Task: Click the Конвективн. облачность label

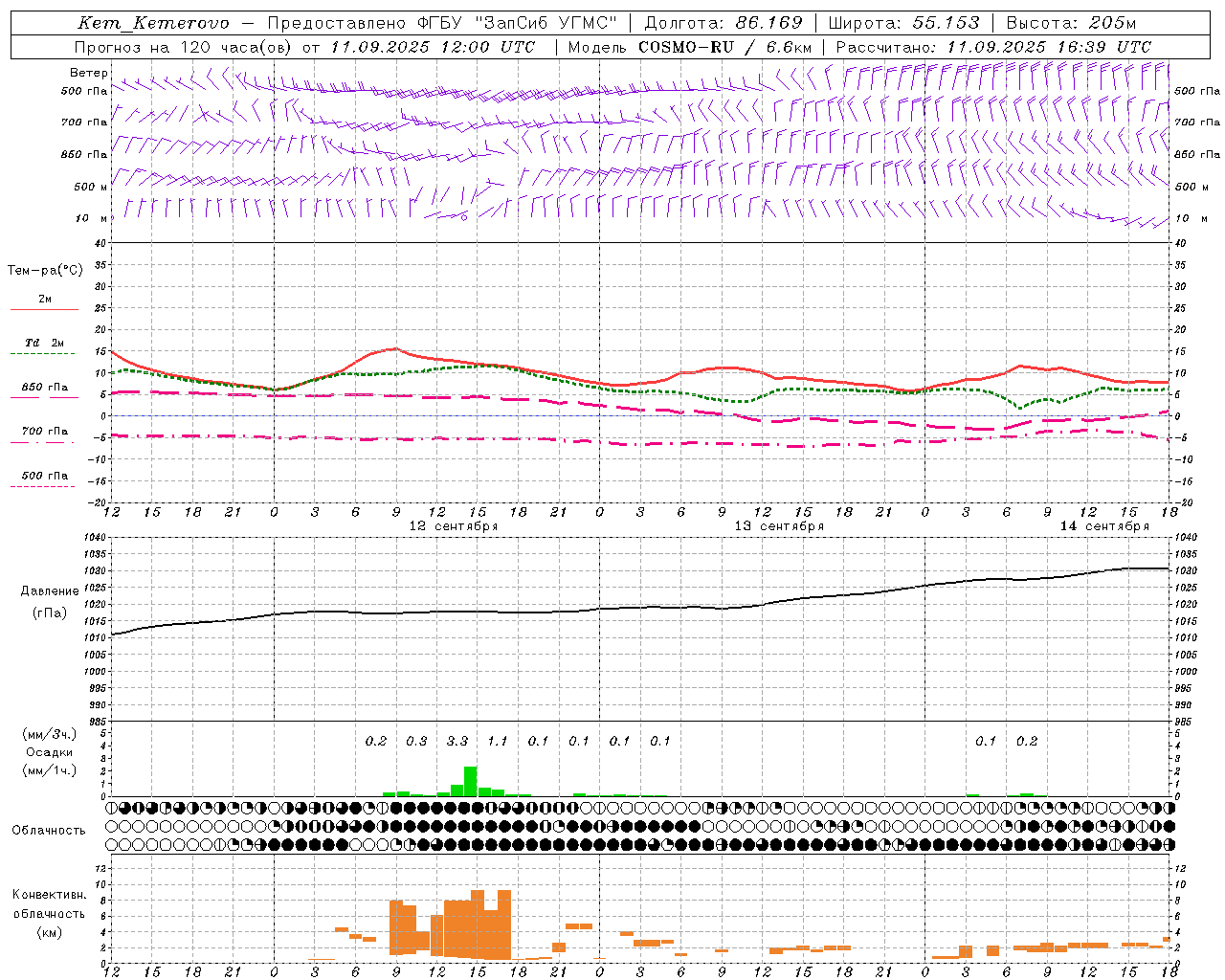Action: pos(49,903)
